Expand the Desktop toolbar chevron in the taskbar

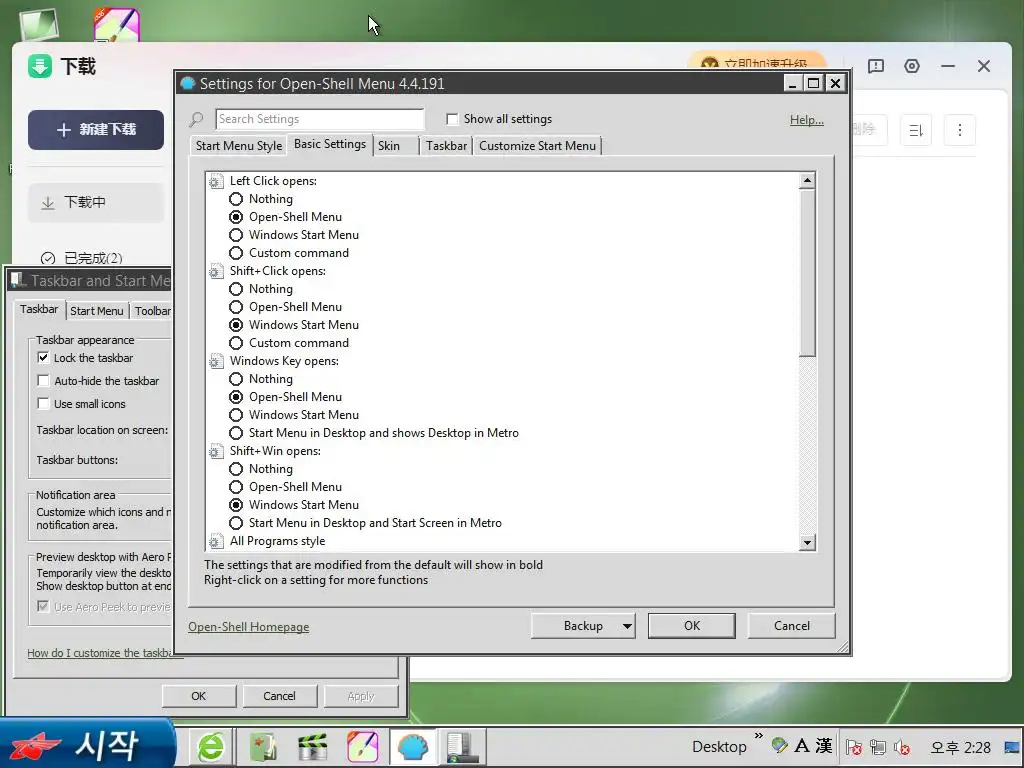tap(758, 736)
